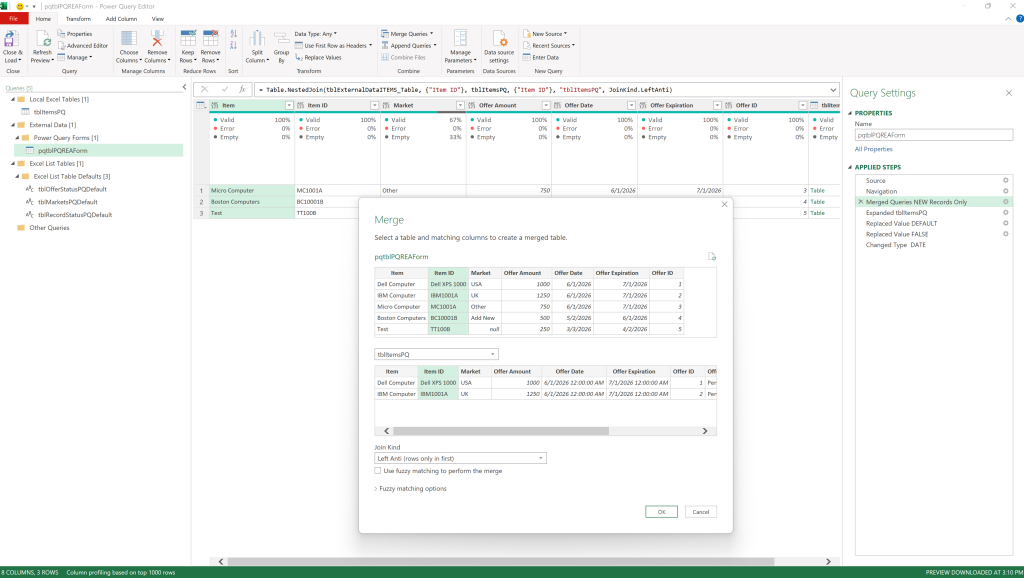Click the Remove Columns icon
This screenshot has width=1024, height=578.
[157, 39]
